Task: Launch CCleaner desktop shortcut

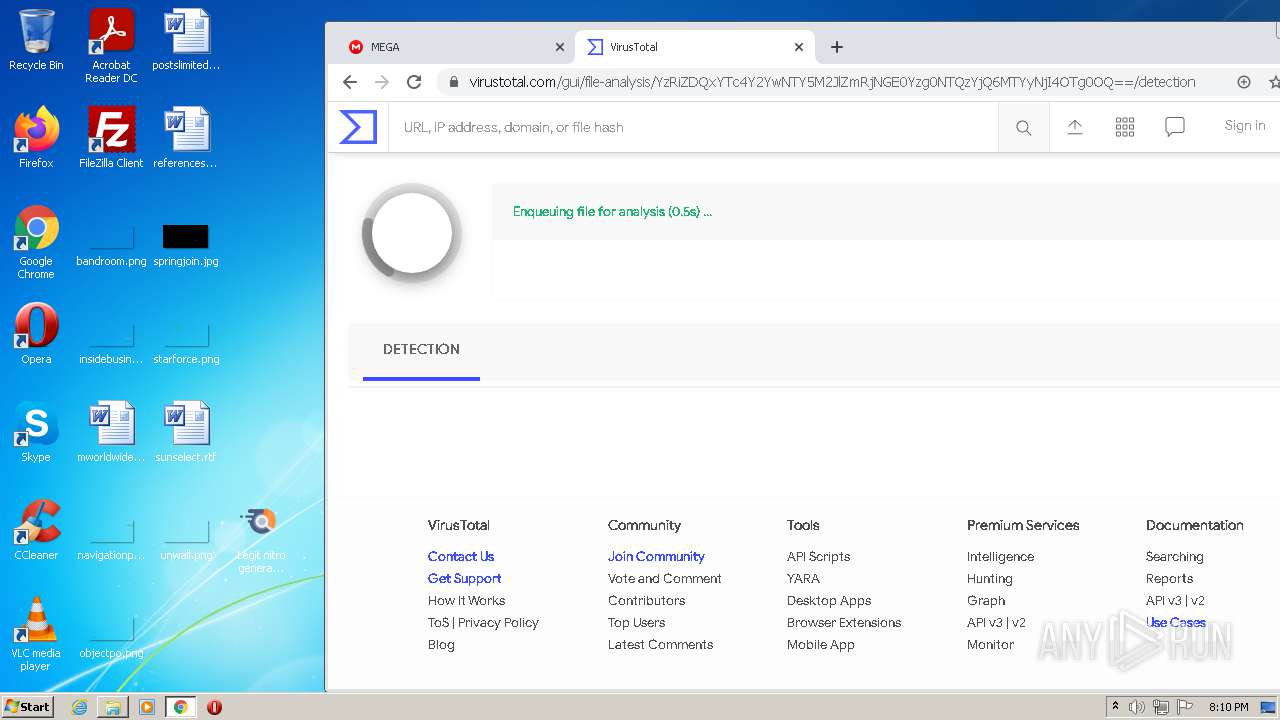Action: [x=36, y=530]
